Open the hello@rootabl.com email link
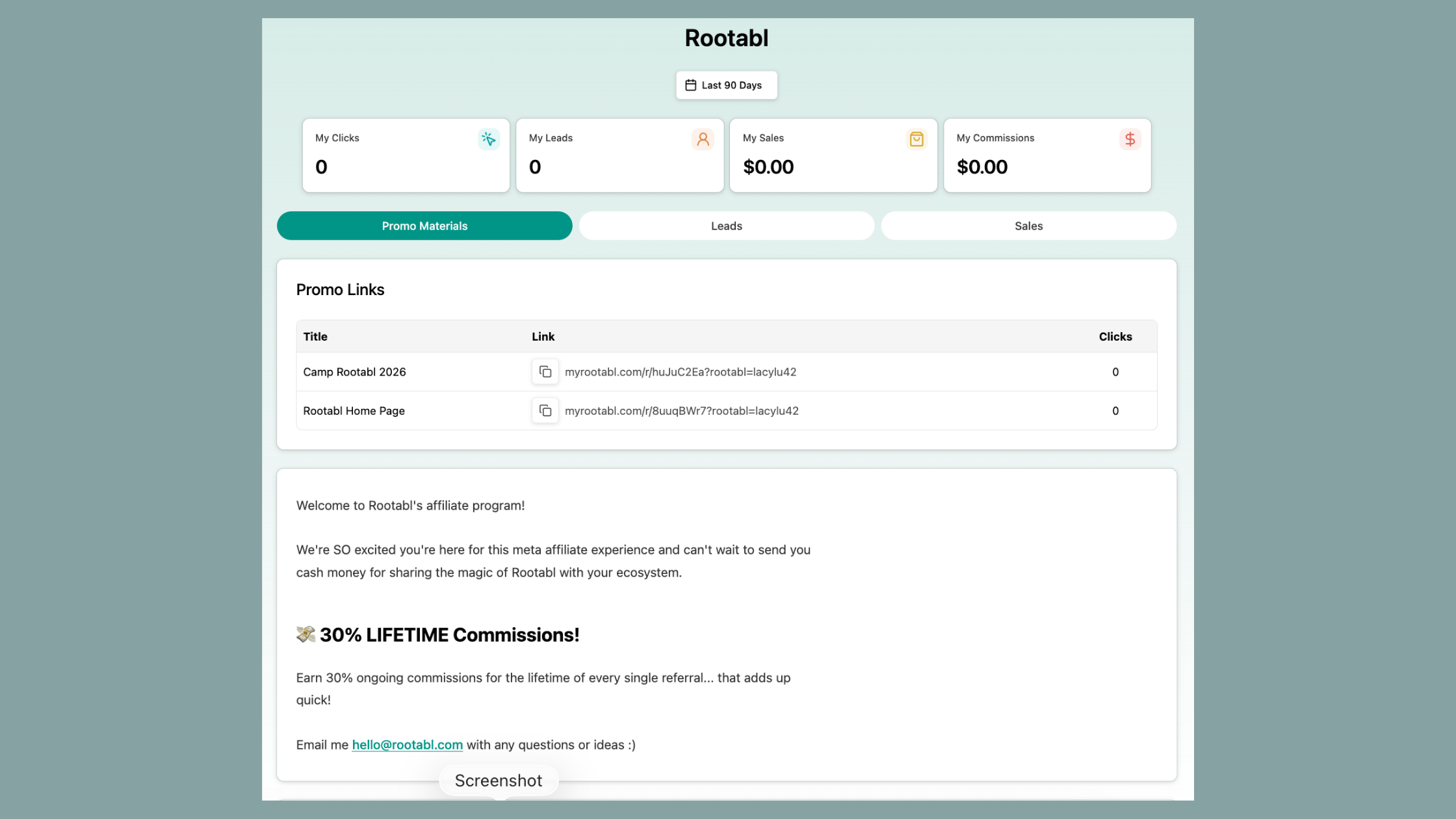 pyautogui.click(x=407, y=744)
